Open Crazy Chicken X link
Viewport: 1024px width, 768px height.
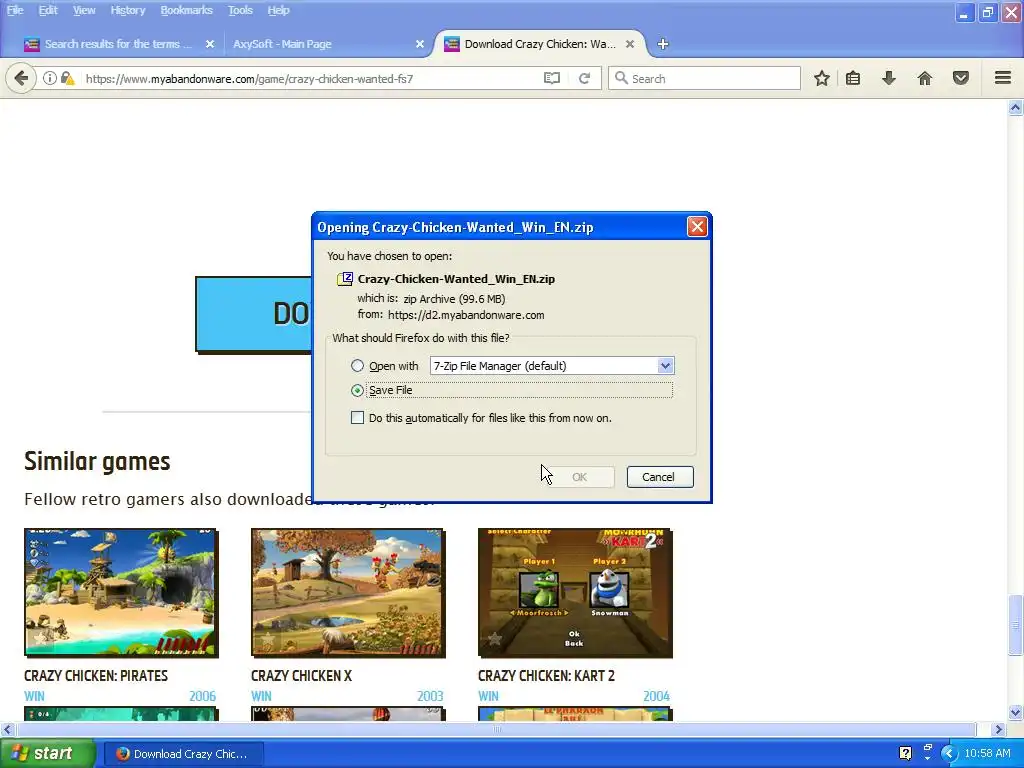301,675
